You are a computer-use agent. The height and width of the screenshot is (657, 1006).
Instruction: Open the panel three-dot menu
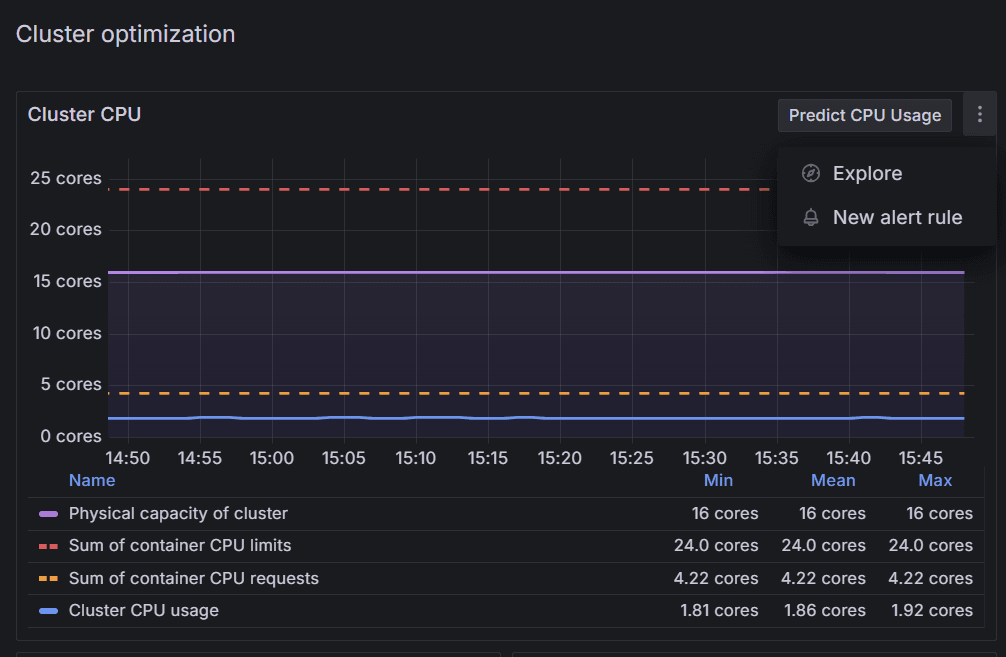979,115
